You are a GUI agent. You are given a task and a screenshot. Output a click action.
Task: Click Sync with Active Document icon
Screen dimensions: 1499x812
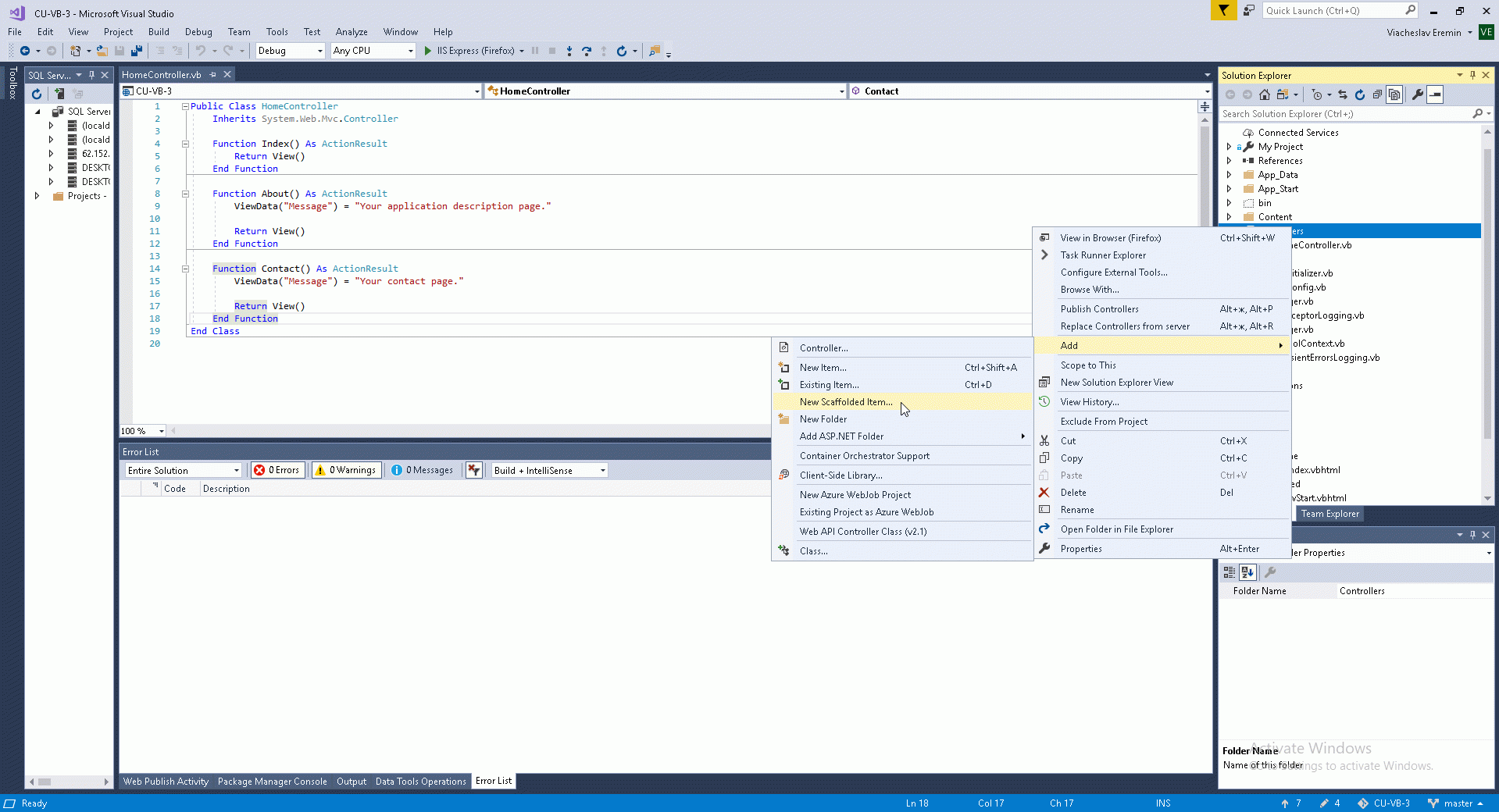[x=1343, y=94]
